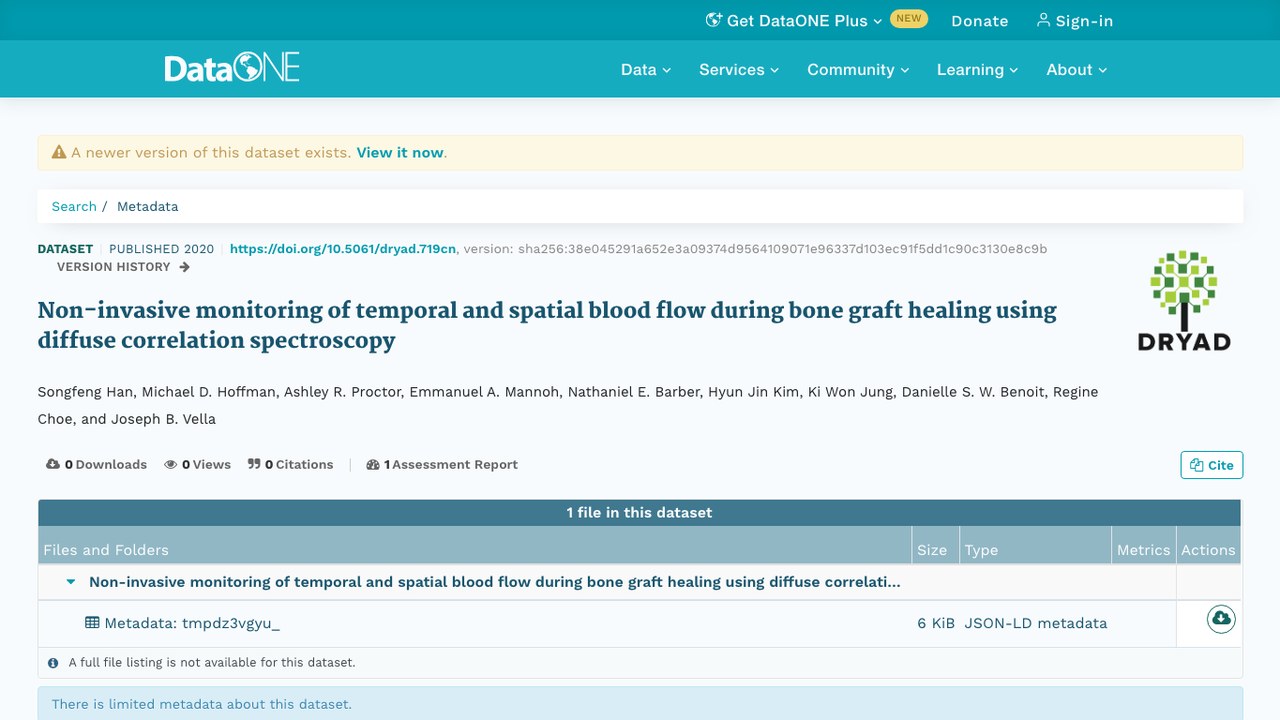1280x720 pixels.
Task: Open the Get DataONE Plus dropdown
Action: pyautogui.click(x=794, y=20)
